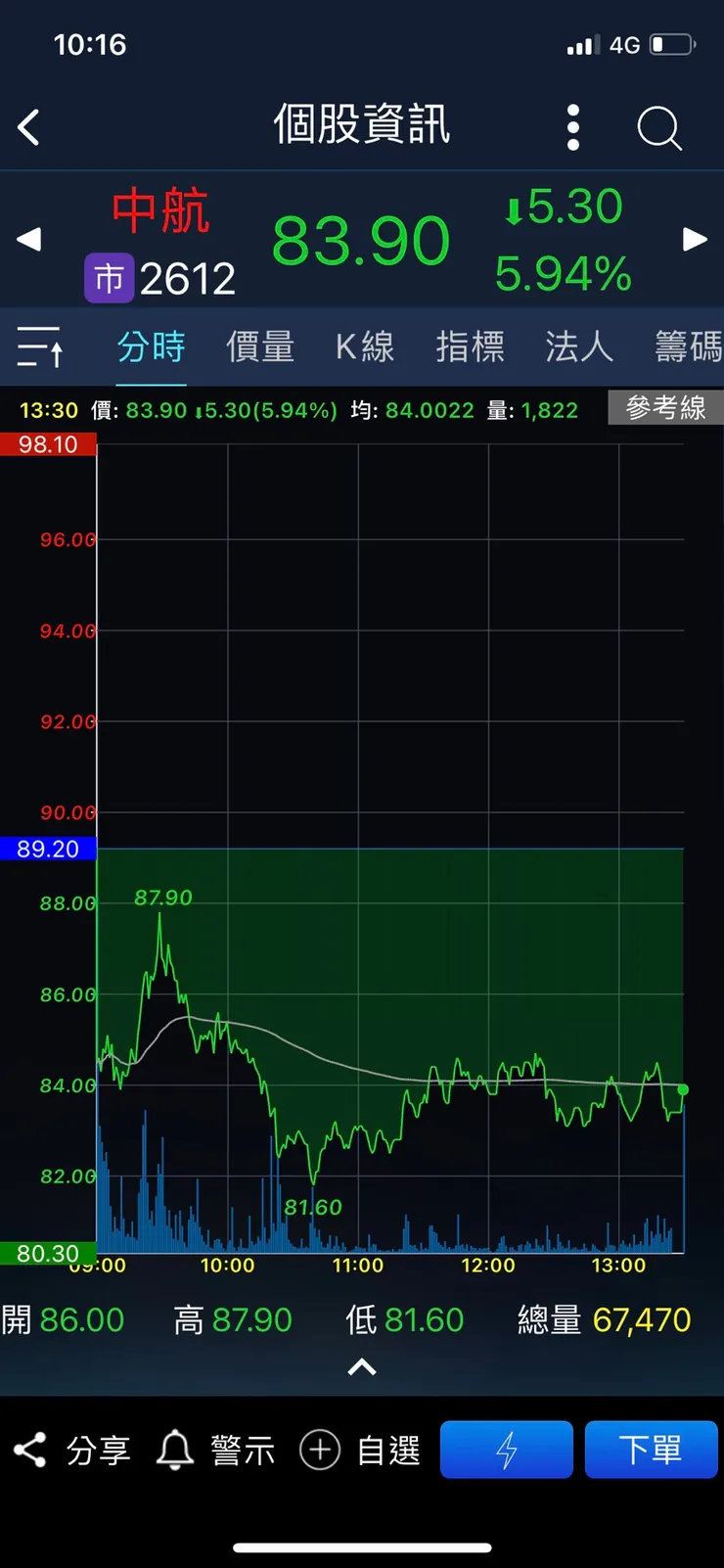The image size is (724, 1568).
Task: Tap the percent change 5.94%
Action: point(564,274)
